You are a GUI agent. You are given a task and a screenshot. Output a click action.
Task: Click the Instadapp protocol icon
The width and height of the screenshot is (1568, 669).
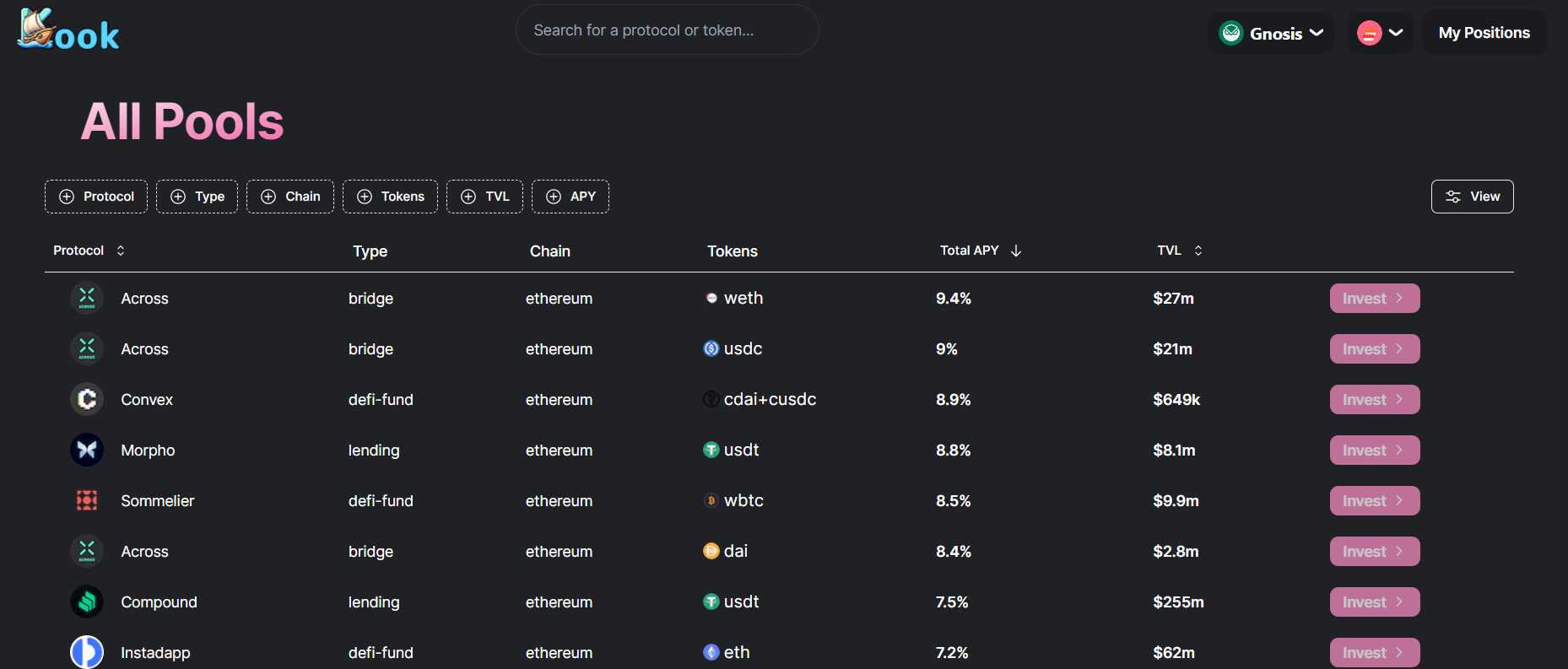[x=87, y=652]
